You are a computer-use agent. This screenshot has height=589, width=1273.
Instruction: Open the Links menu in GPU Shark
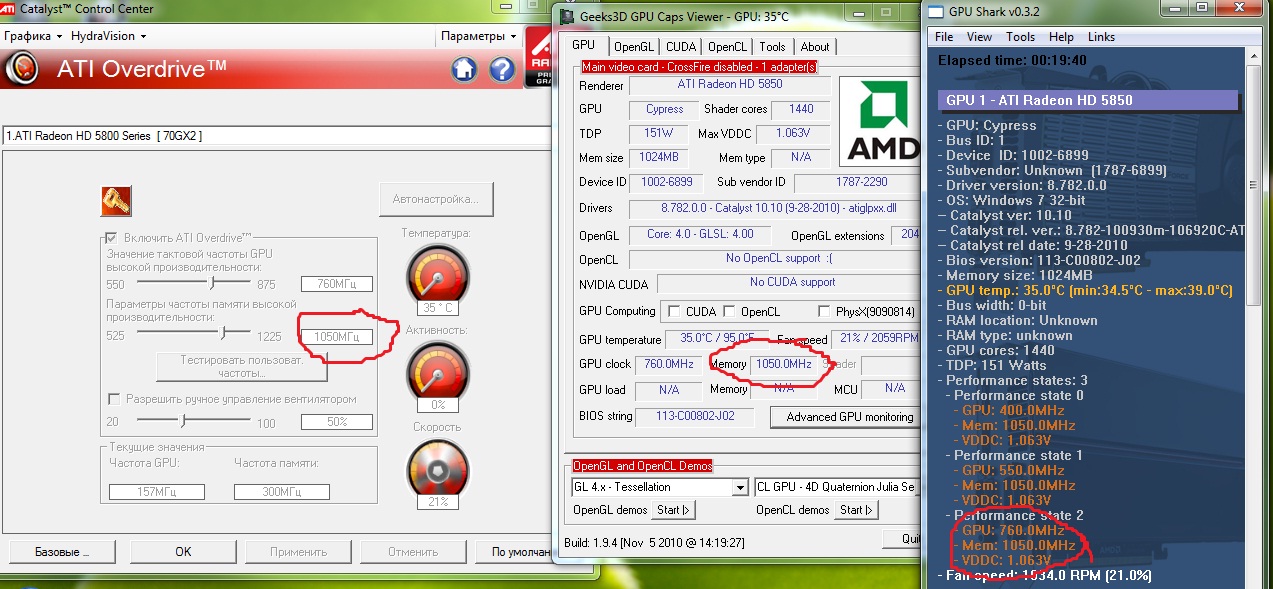[x=1101, y=37]
